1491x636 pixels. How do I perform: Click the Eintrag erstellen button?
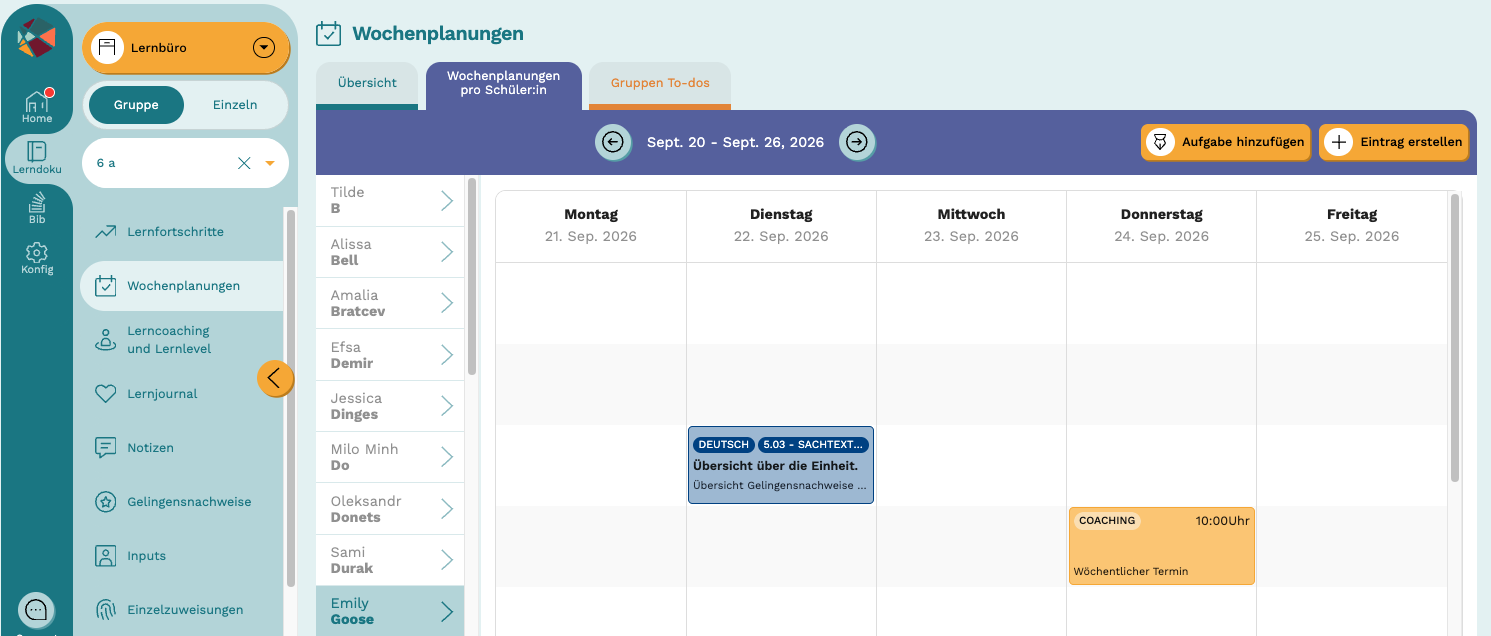point(1393,142)
